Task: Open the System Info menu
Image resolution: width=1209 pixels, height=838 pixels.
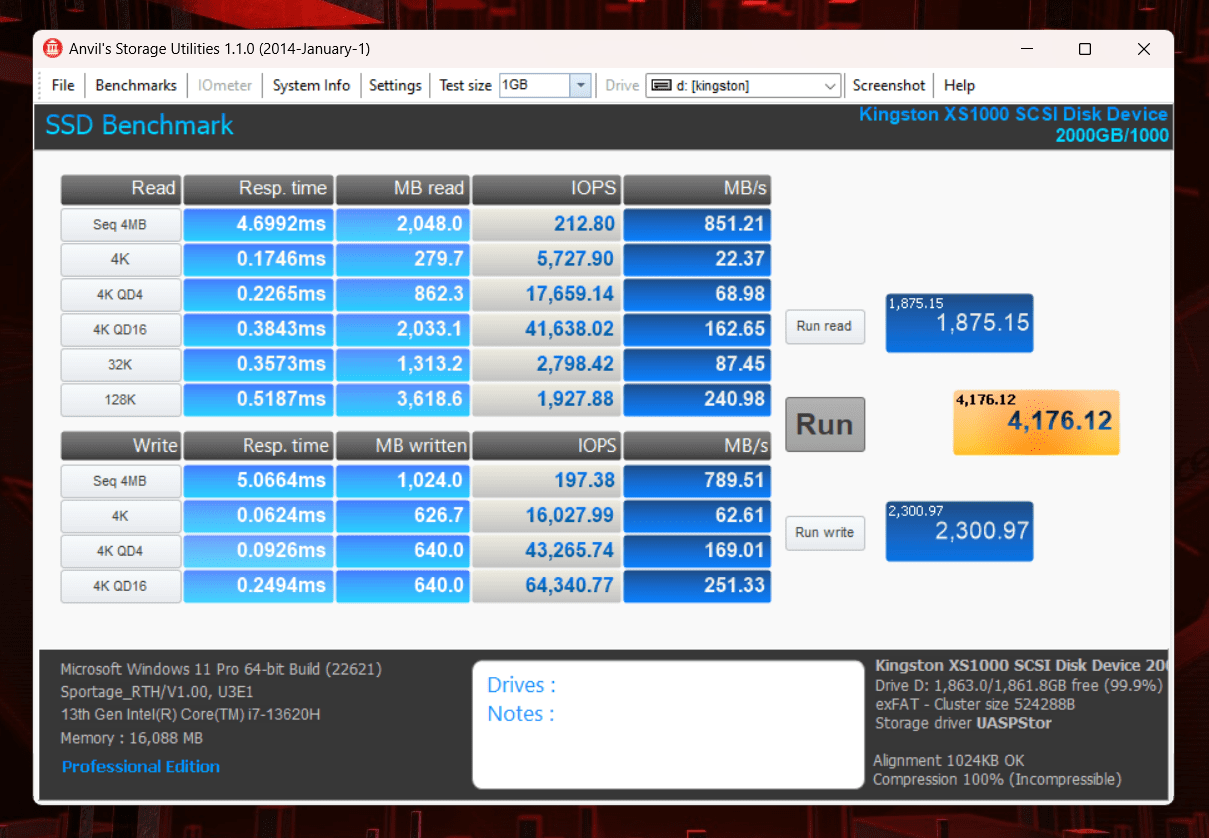Action: (x=311, y=86)
